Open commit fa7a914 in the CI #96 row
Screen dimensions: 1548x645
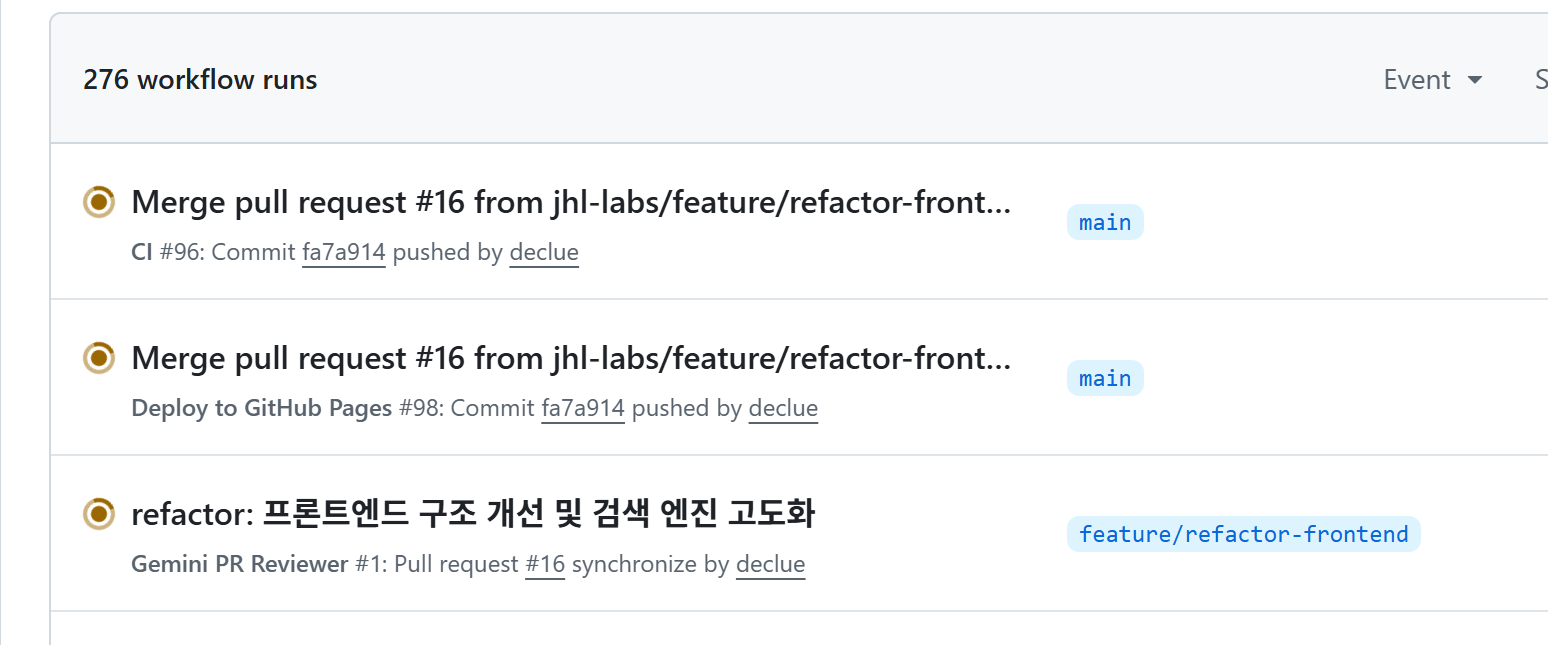tap(344, 252)
